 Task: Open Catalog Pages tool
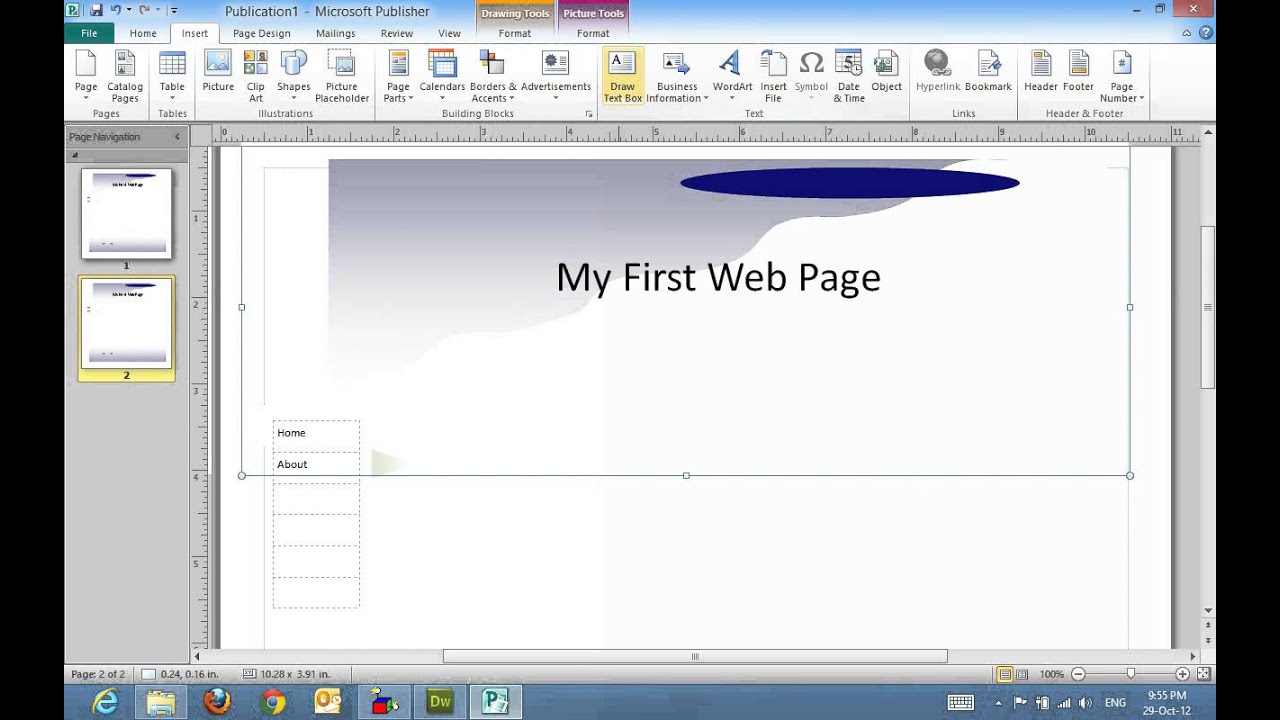tap(125, 76)
